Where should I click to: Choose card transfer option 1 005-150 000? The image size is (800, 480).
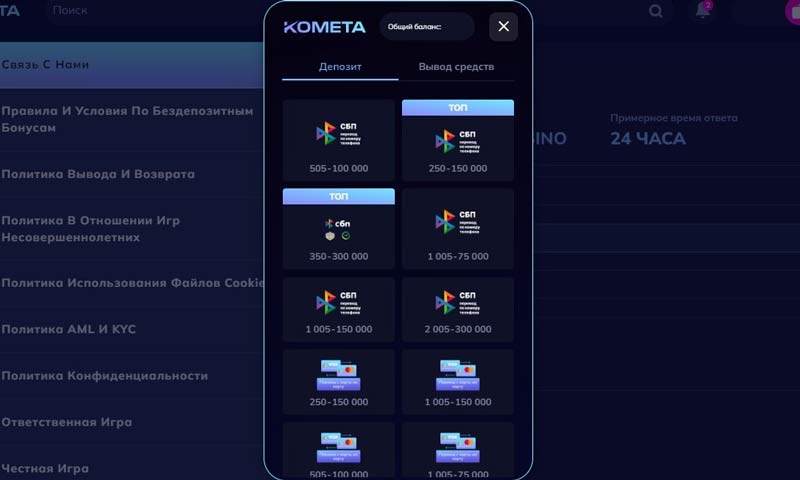tap(458, 382)
